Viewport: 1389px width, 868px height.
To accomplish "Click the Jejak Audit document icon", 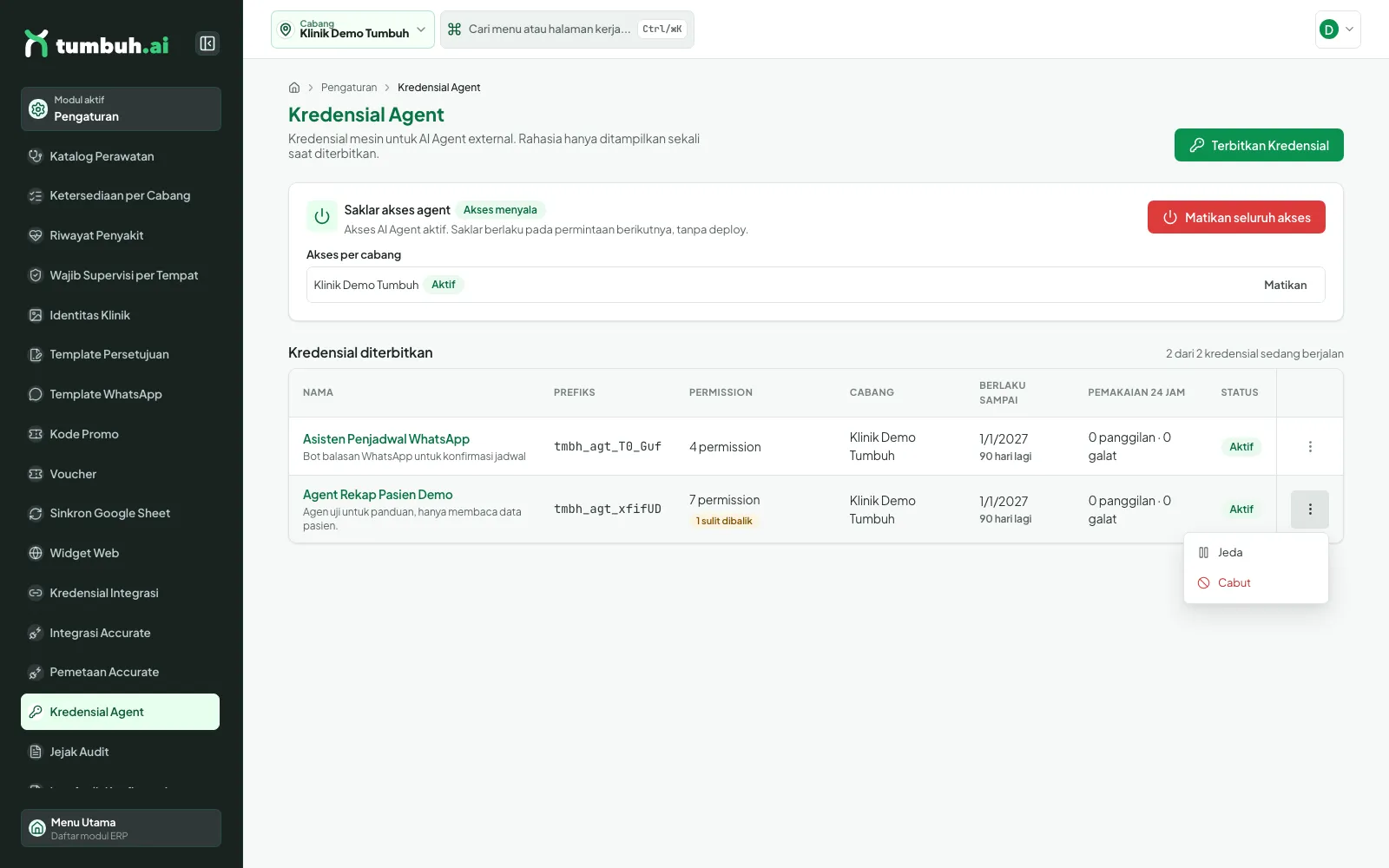I will point(36,752).
